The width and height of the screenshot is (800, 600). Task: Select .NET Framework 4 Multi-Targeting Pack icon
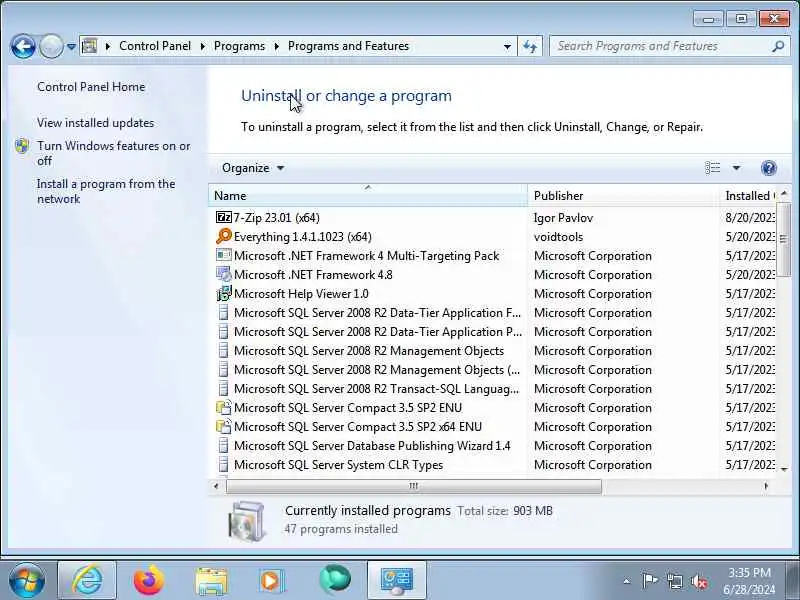point(223,255)
